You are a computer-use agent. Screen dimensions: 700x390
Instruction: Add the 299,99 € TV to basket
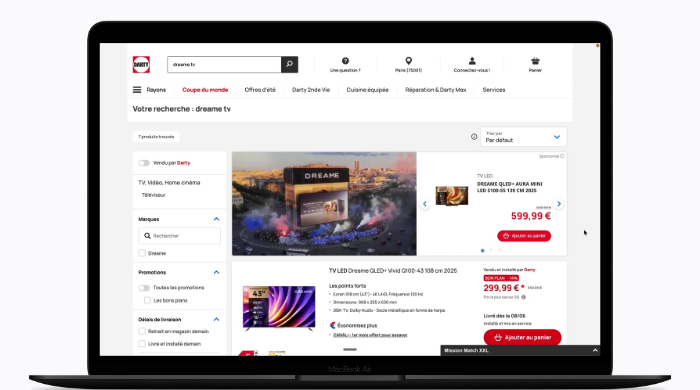(x=522, y=337)
